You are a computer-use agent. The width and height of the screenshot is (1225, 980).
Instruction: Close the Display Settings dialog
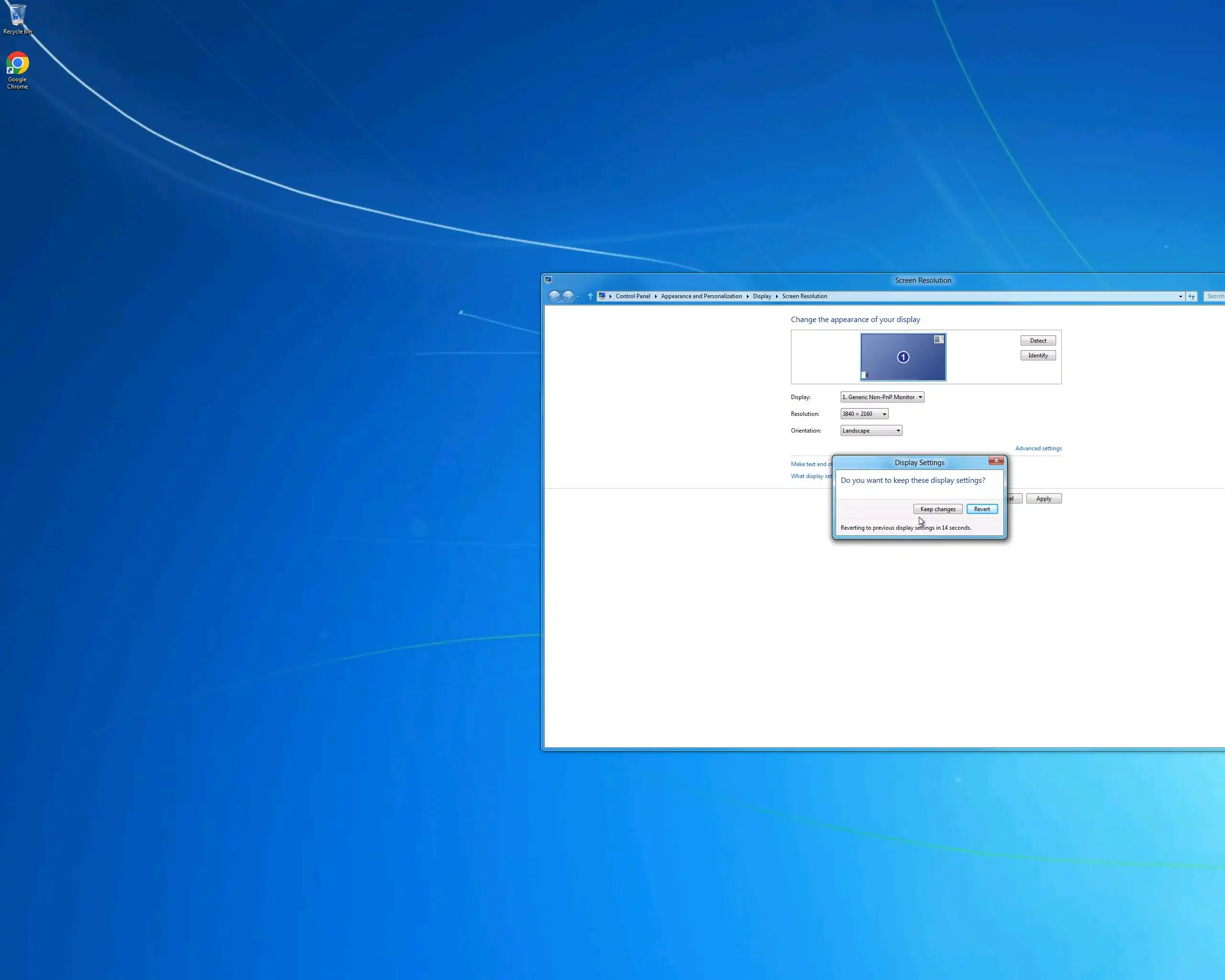tap(996, 461)
